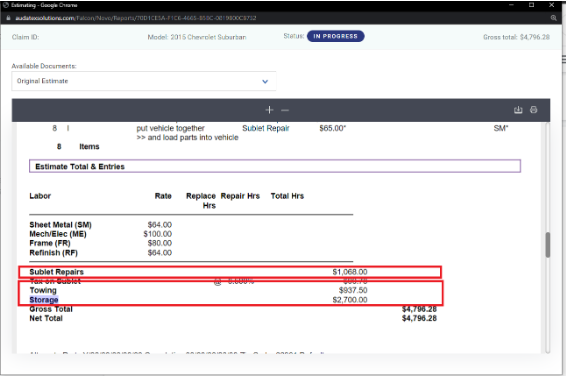
Task: Click the Sublet Repairs label
Action: tap(57, 272)
